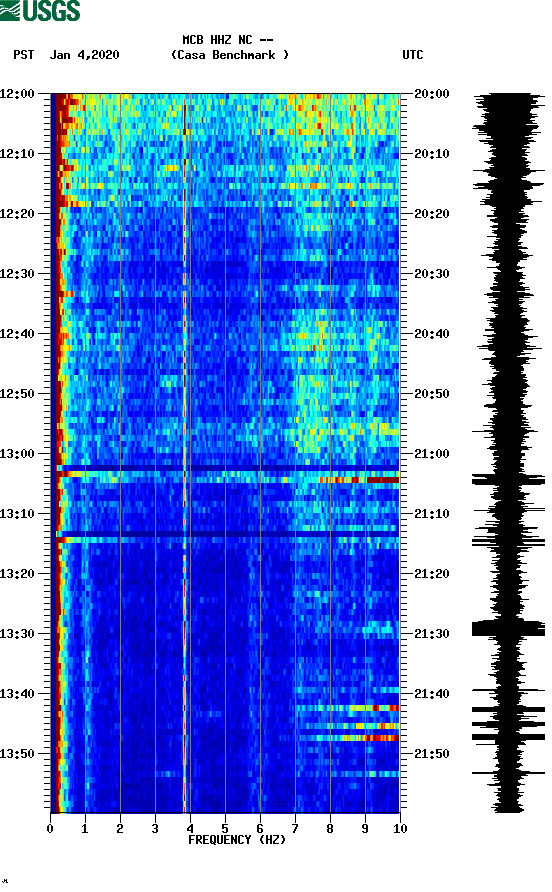Click the '3' frequency axis tick label
Screen dimensions: 552x892
click(x=155, y=829)
